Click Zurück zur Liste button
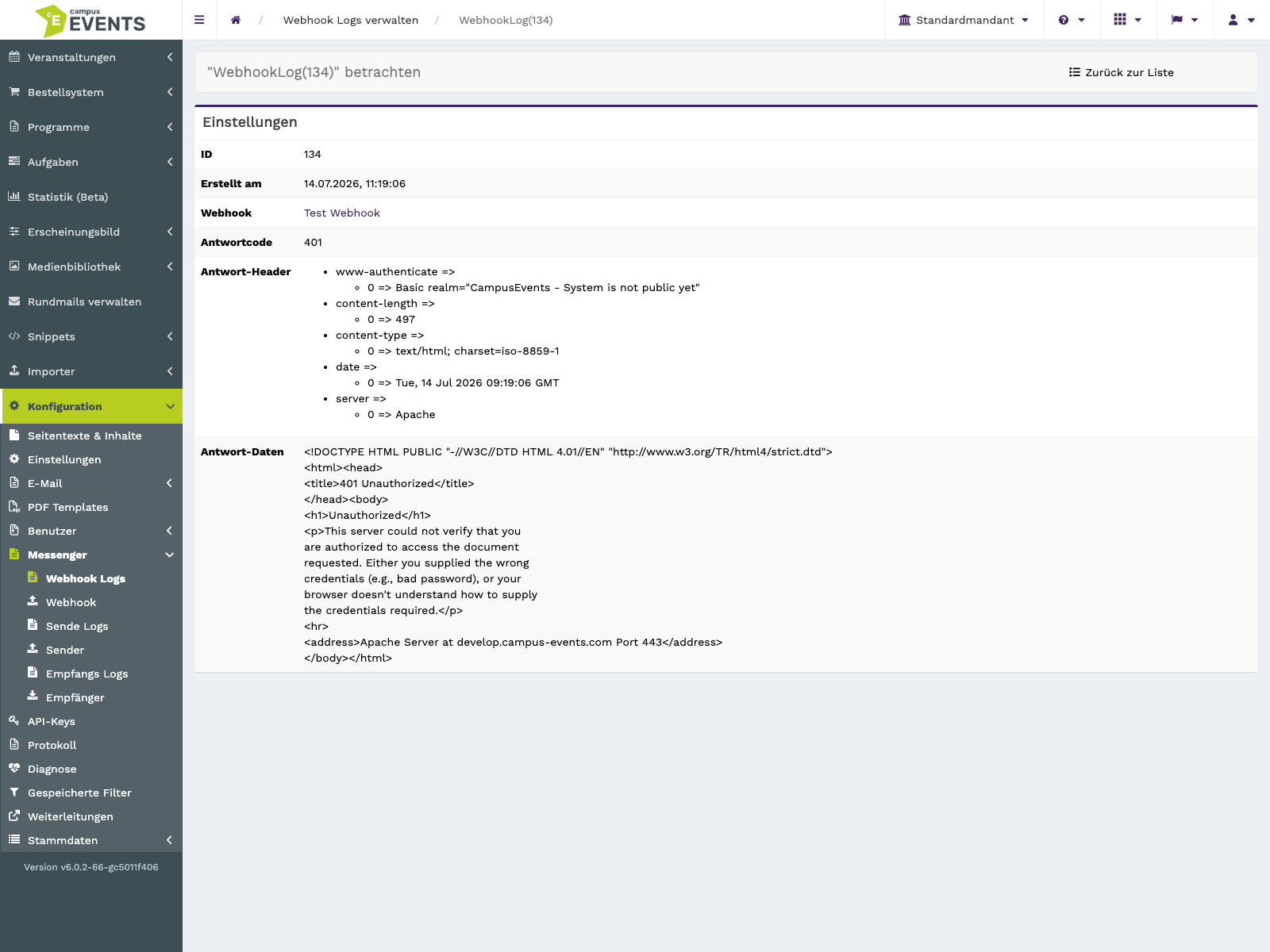This screenshot has width=1270, height=952. (1121, 72)
